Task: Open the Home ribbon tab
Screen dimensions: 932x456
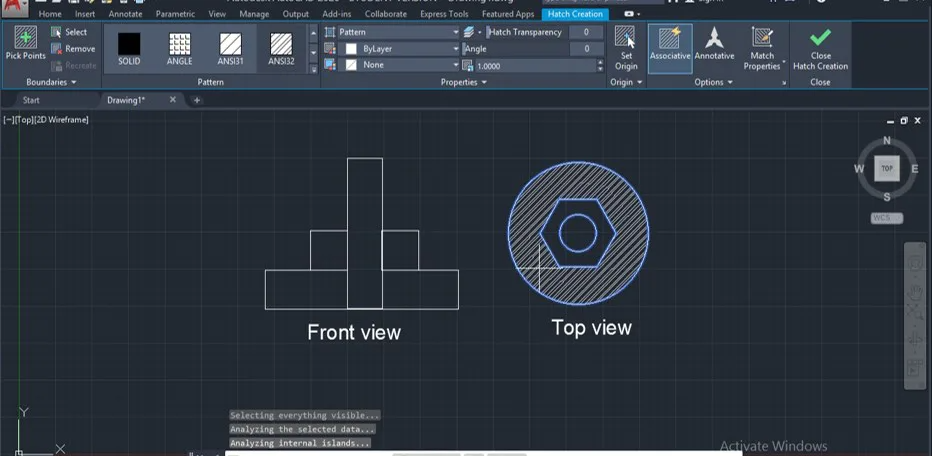Action: click(50, 14)
